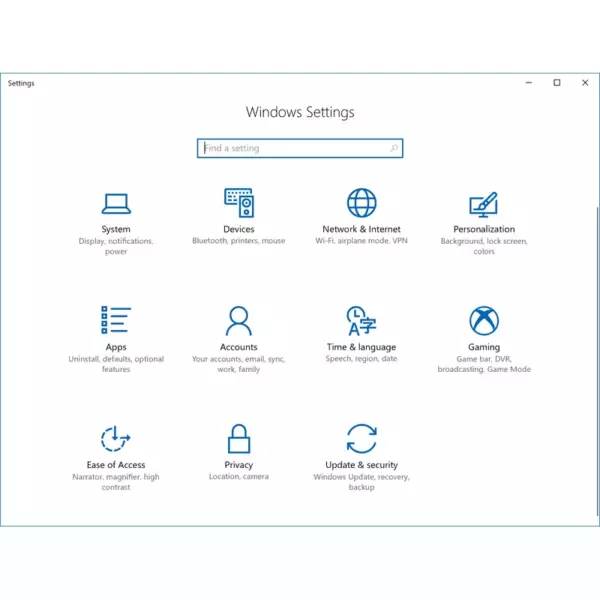
Task: Open the Accounts person icon
Action: click(239, 321)
